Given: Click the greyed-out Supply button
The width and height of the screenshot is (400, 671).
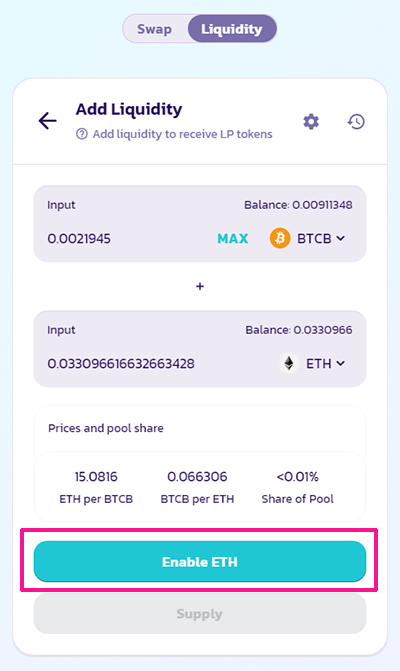Looking at the screenshot, I should 200,614.
